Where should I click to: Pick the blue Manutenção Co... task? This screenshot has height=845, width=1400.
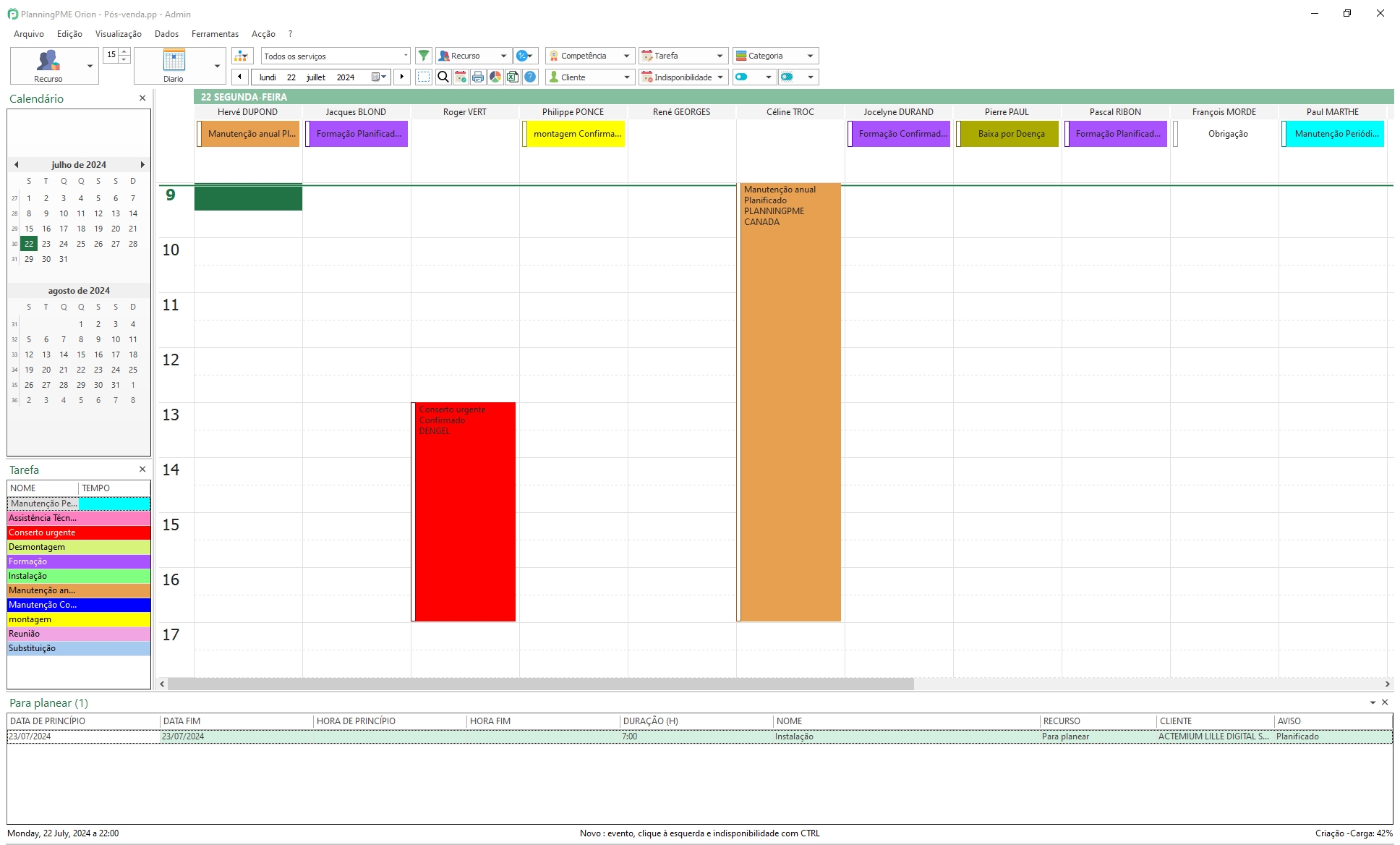(79, 605)
